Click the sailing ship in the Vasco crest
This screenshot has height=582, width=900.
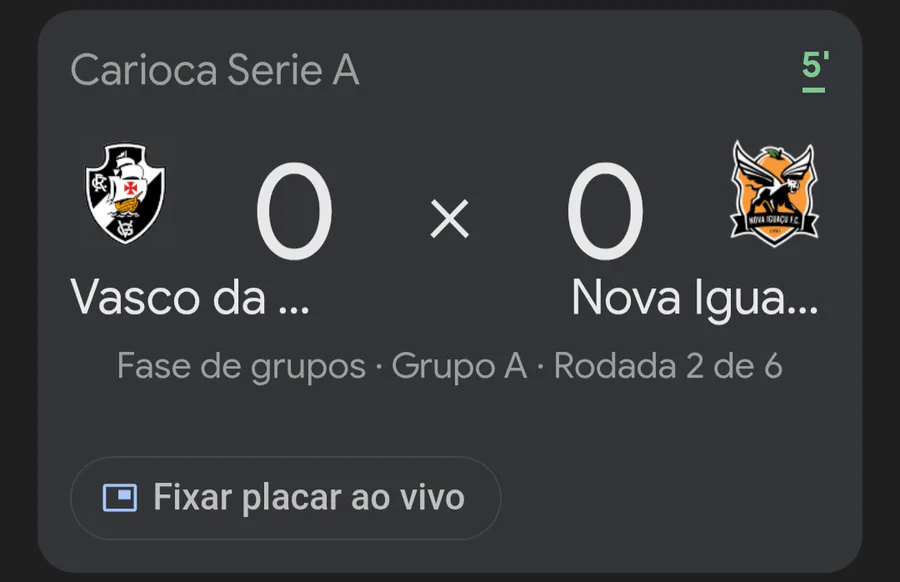point(127,180)
